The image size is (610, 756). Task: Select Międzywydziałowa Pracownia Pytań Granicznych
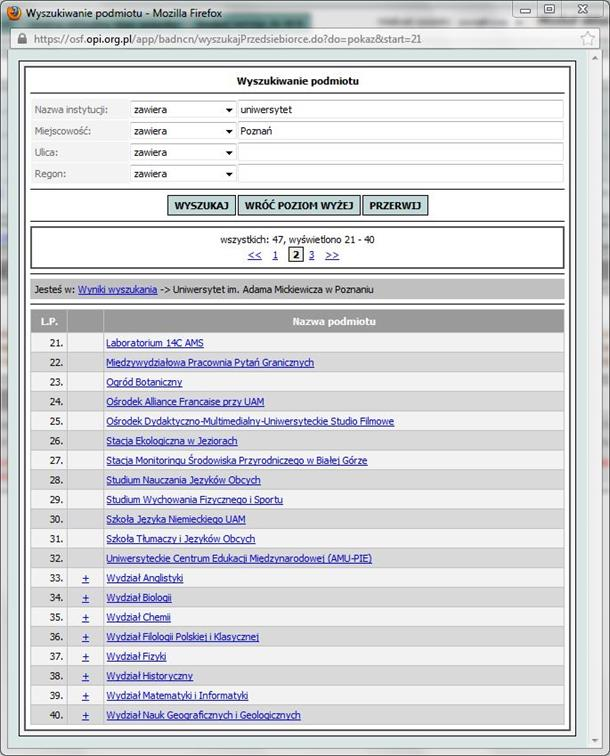click(210, 363)
